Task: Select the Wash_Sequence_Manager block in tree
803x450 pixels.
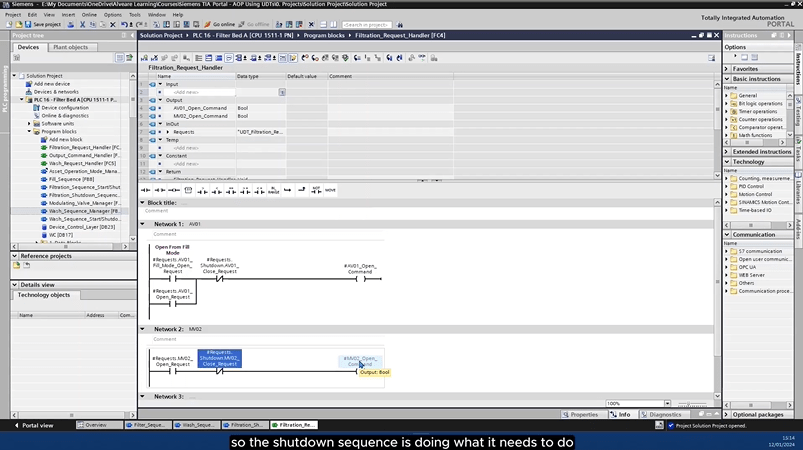Action: pos(84,211)
